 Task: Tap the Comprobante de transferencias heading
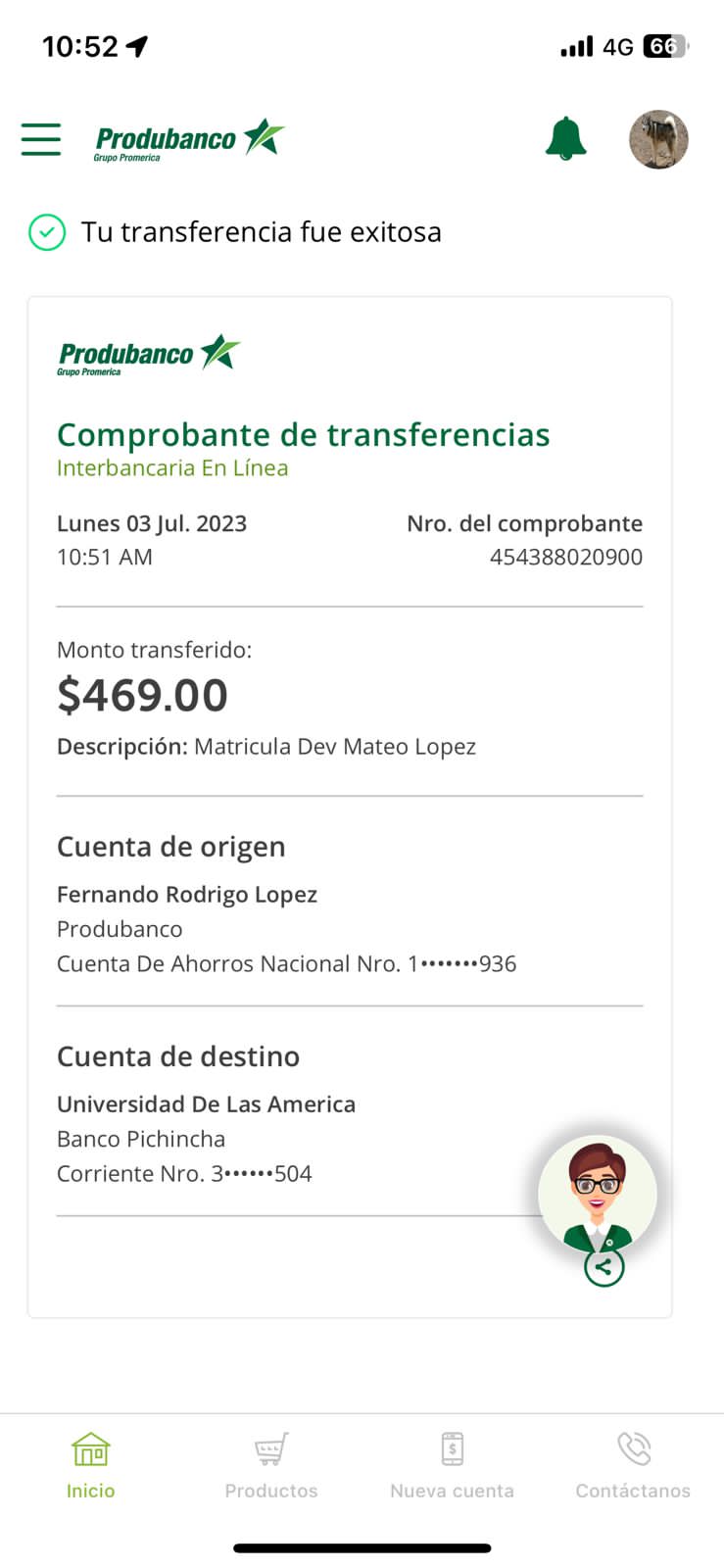[303, 434]
